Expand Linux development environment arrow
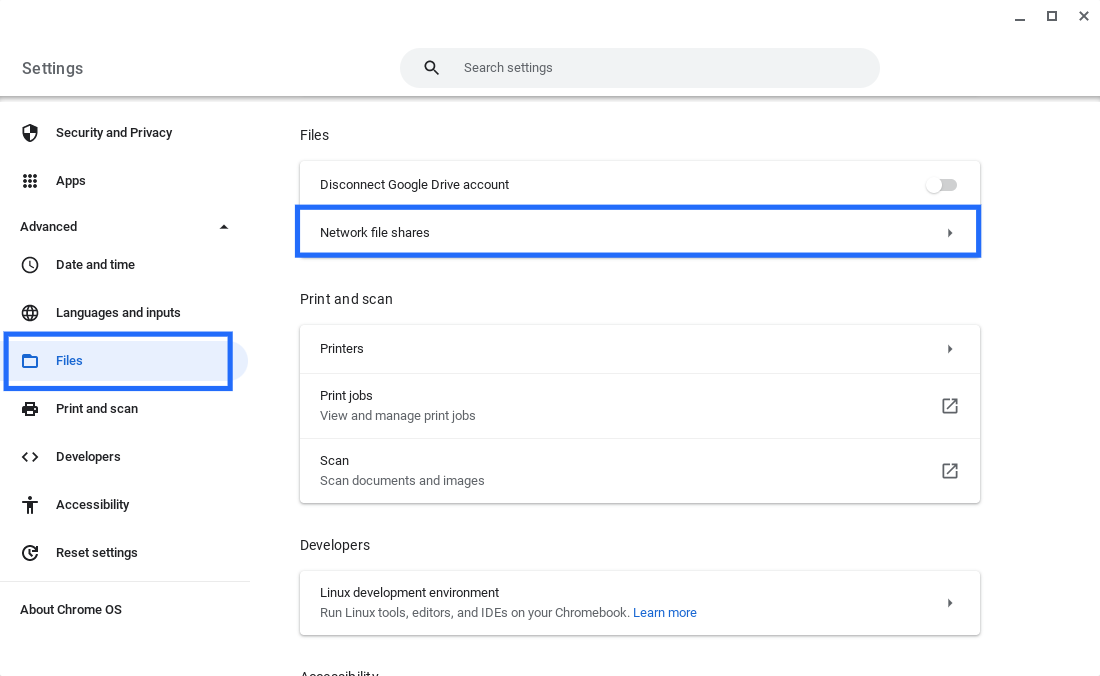Screen dimensions: 1100x676 click(949, 603)
